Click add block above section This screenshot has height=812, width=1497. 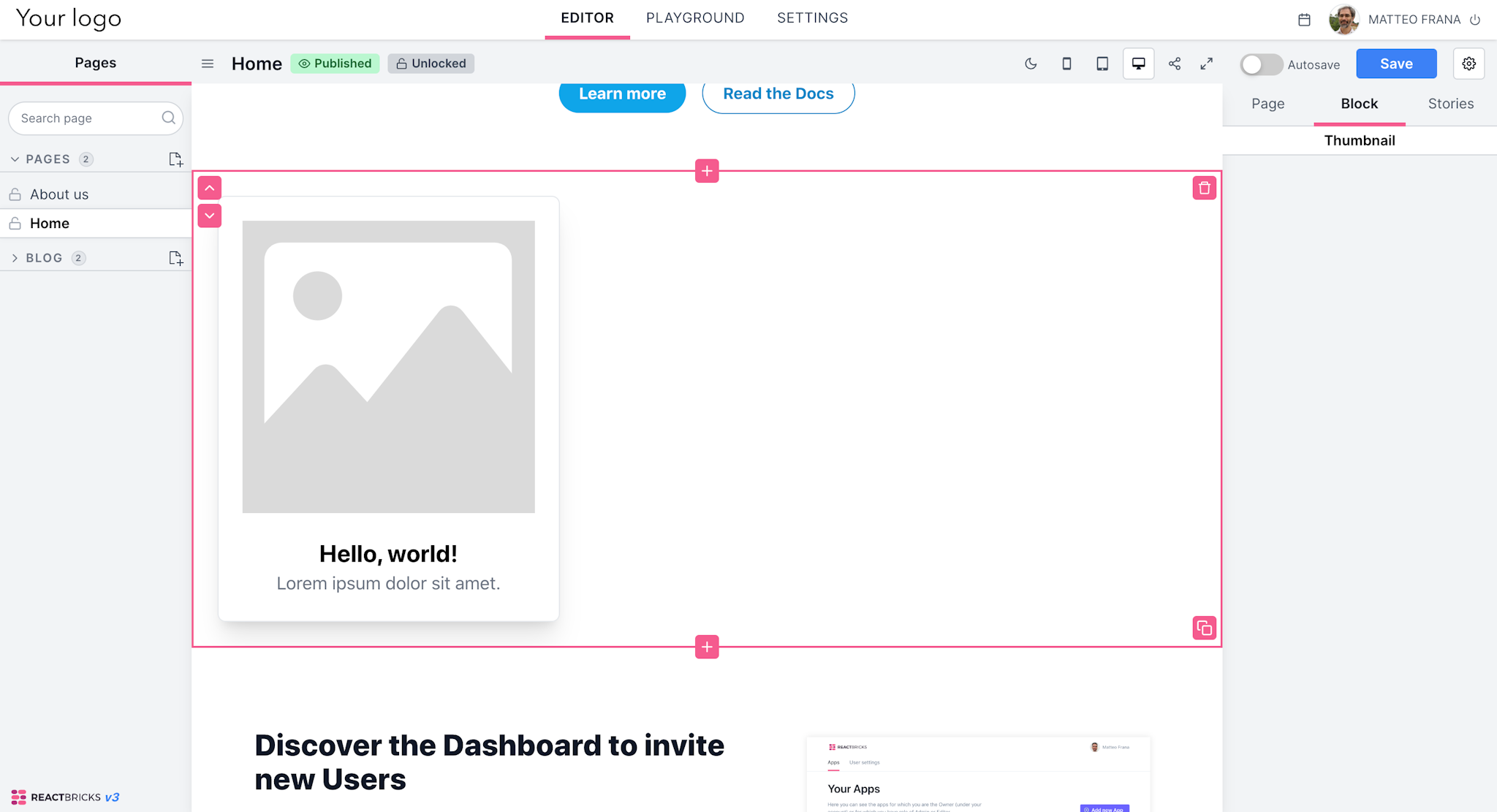[707, 171]
